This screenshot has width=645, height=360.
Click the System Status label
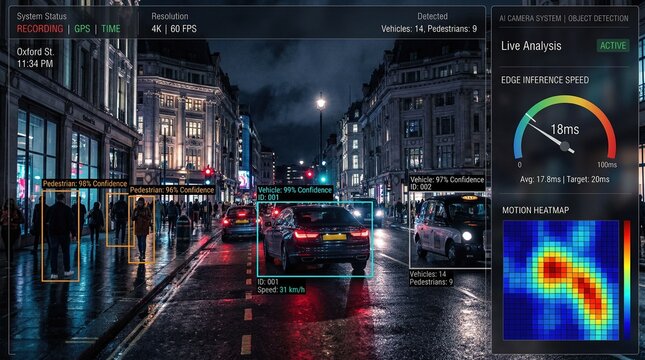point(42,16)
